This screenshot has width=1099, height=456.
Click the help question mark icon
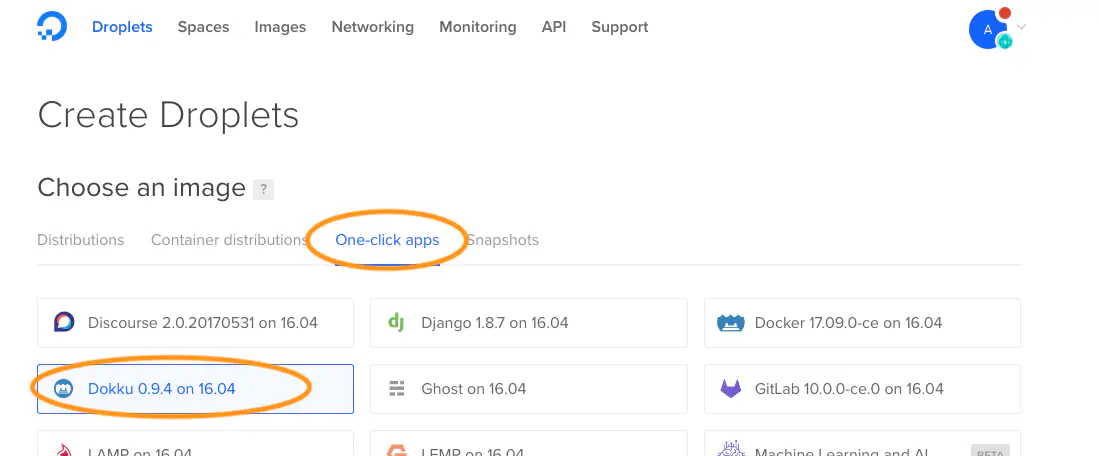point(263,189)
